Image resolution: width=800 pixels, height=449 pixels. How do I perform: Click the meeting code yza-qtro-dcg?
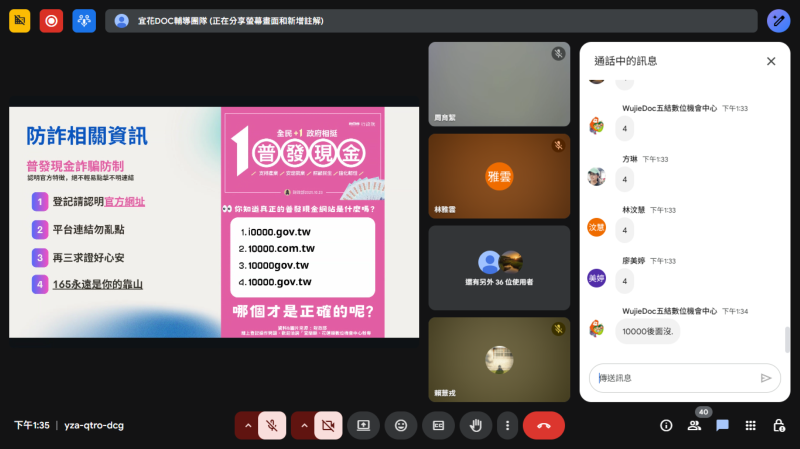coord(94,425)
